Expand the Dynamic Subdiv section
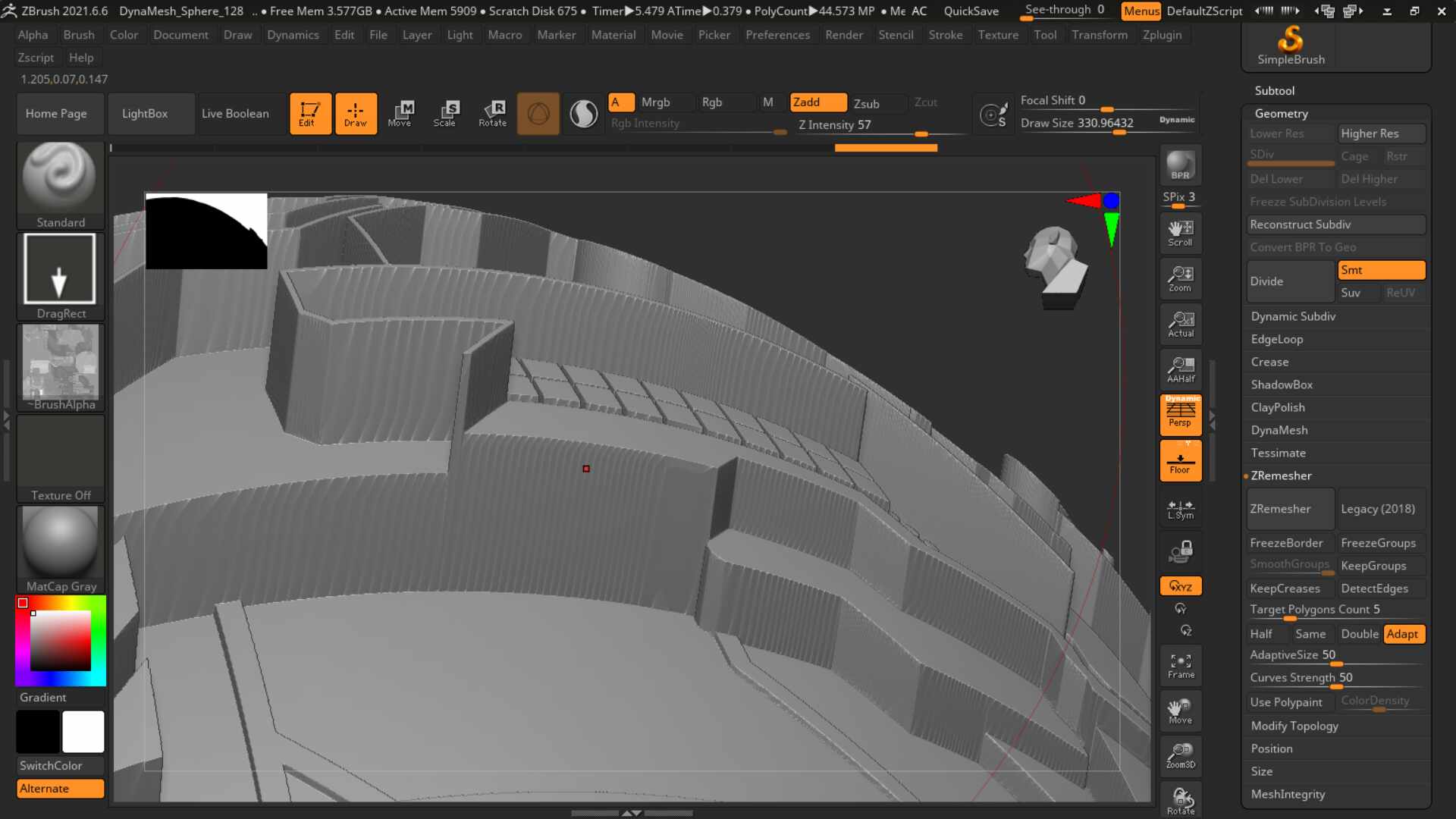Viewport: 1456px width, 819px height. pos(1293,316)
